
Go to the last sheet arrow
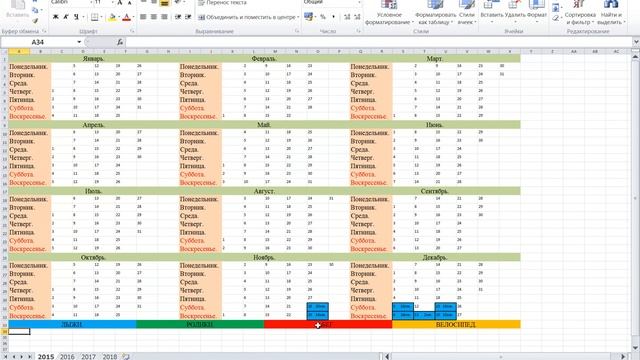pos(29,356)
